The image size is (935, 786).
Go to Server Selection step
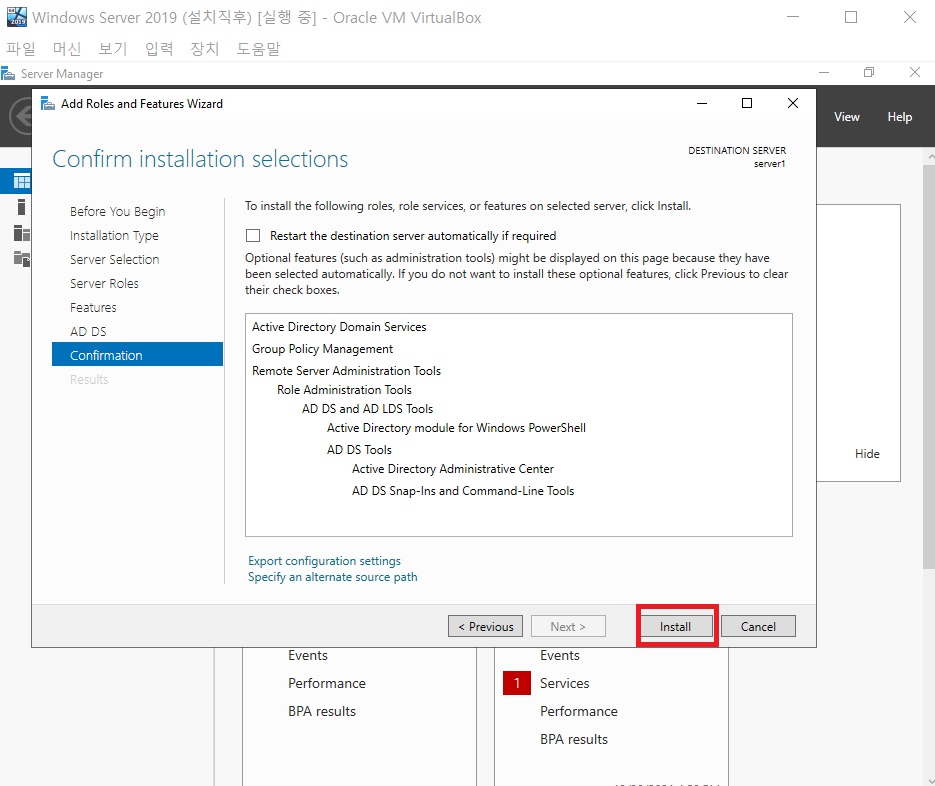(x=114, y=259)
